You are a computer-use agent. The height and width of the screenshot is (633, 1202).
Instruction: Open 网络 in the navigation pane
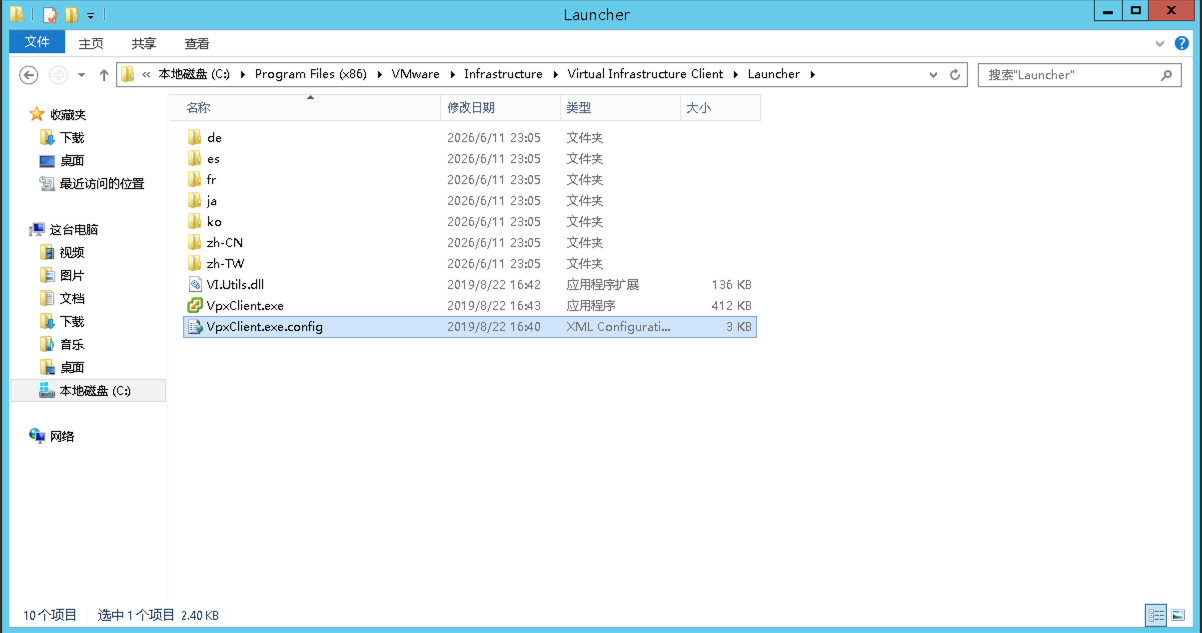(52, 437)
